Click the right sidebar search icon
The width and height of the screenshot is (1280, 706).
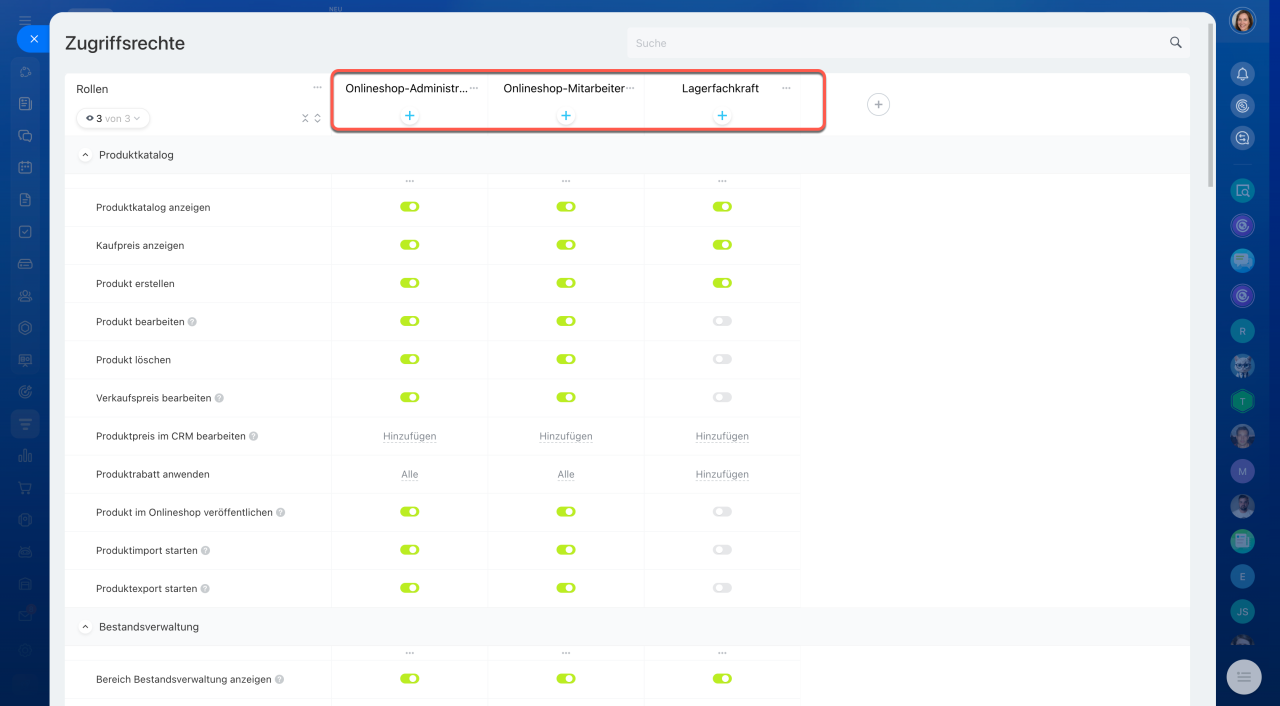pos(1242,190)
